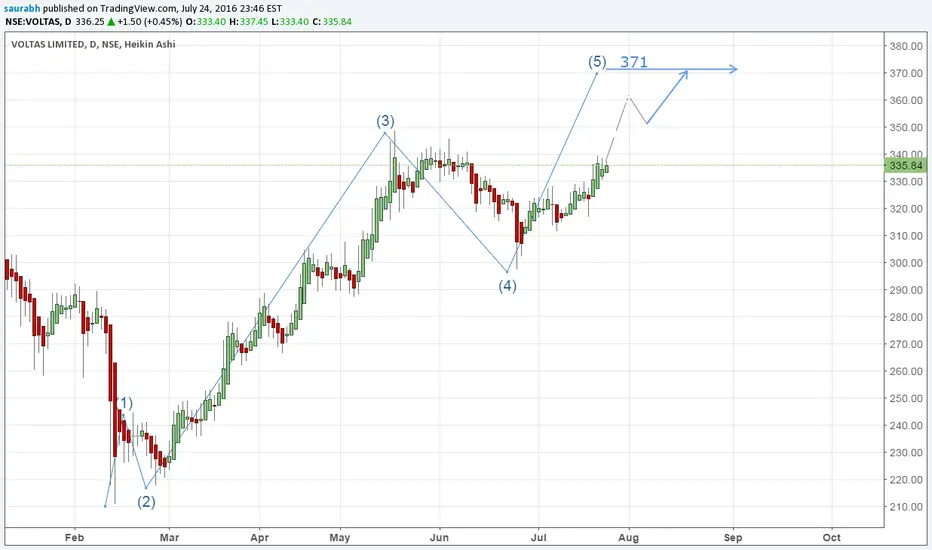Select the open value O:333.40
The image size is (932, 550).
pos(206,21)
